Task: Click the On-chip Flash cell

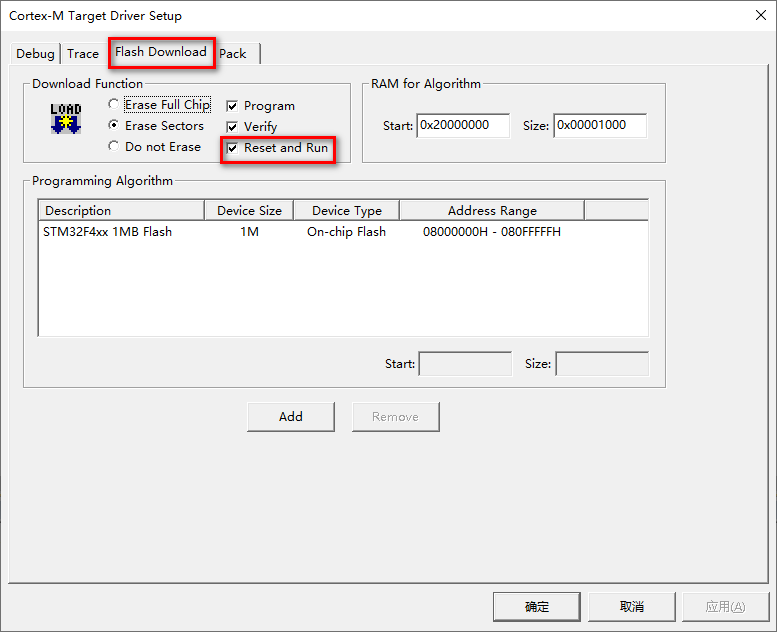Action: click(346, 232)
